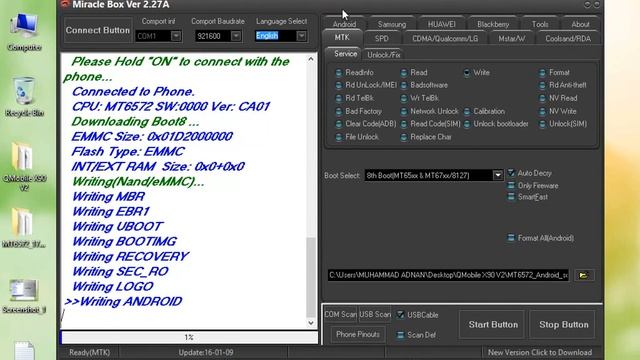This screenshot has width=640, height=360.
Task: Click the Miracle Box title bar logo
Action: coord(65,4)
